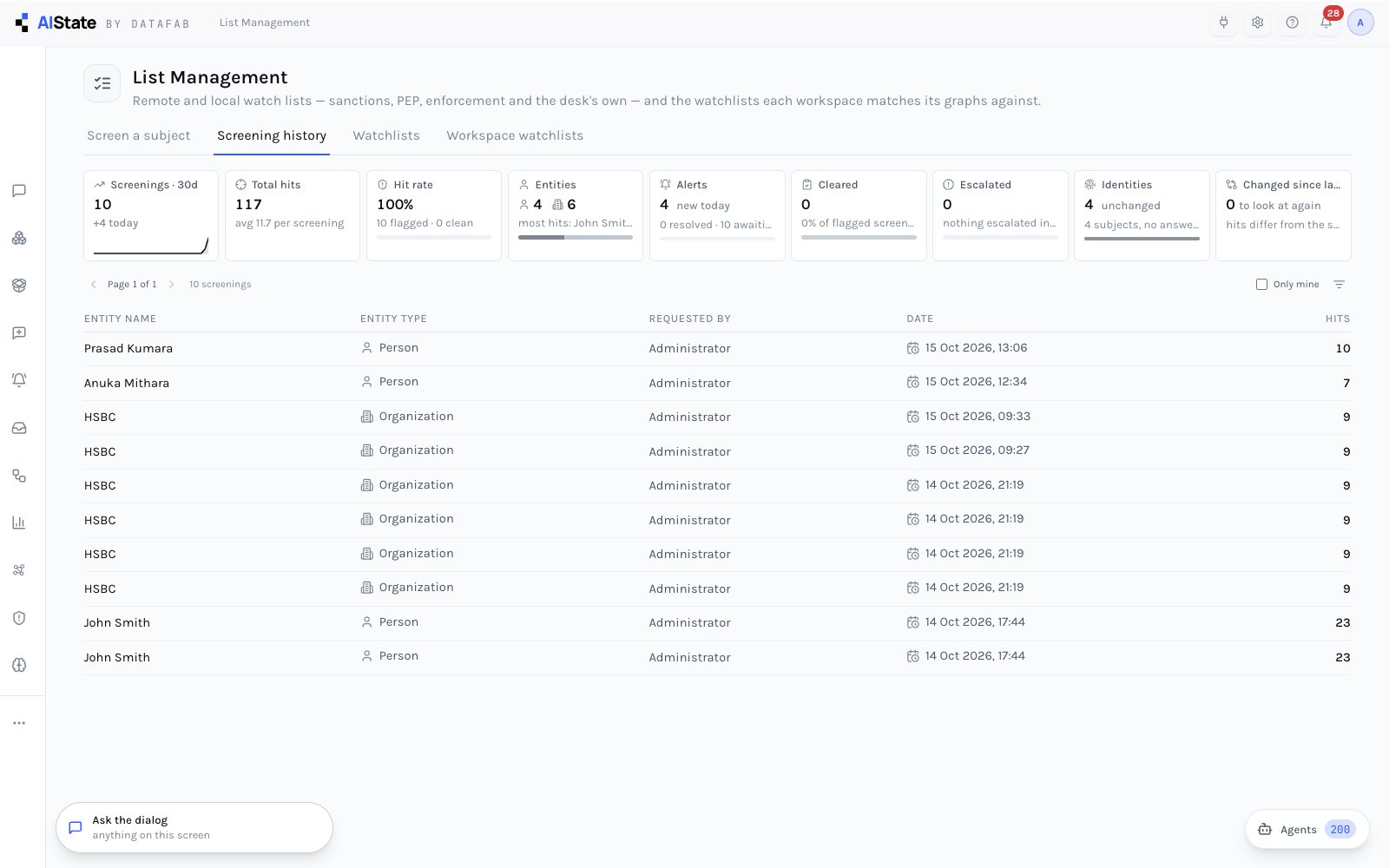The image size is (1389, 868).
Task: Click the Alerts summary card
Action: (x=718, y=215)
